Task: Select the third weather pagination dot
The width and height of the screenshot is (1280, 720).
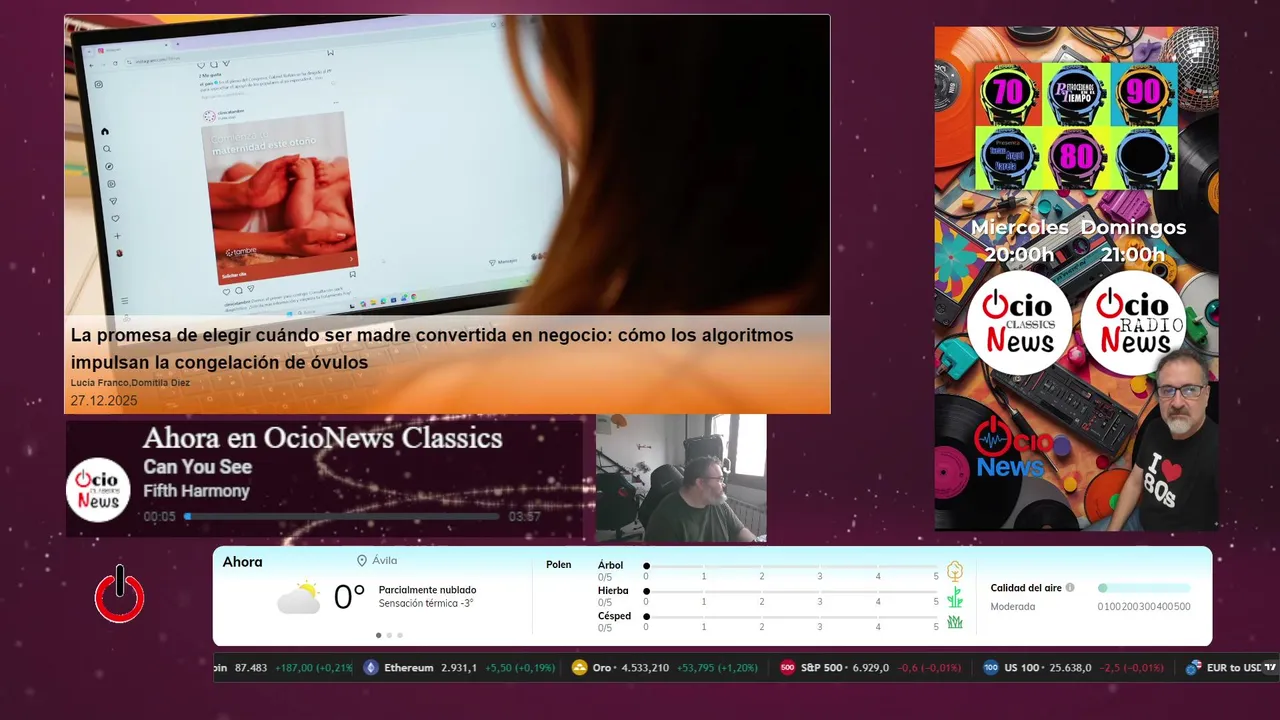Action: point(400,635)
